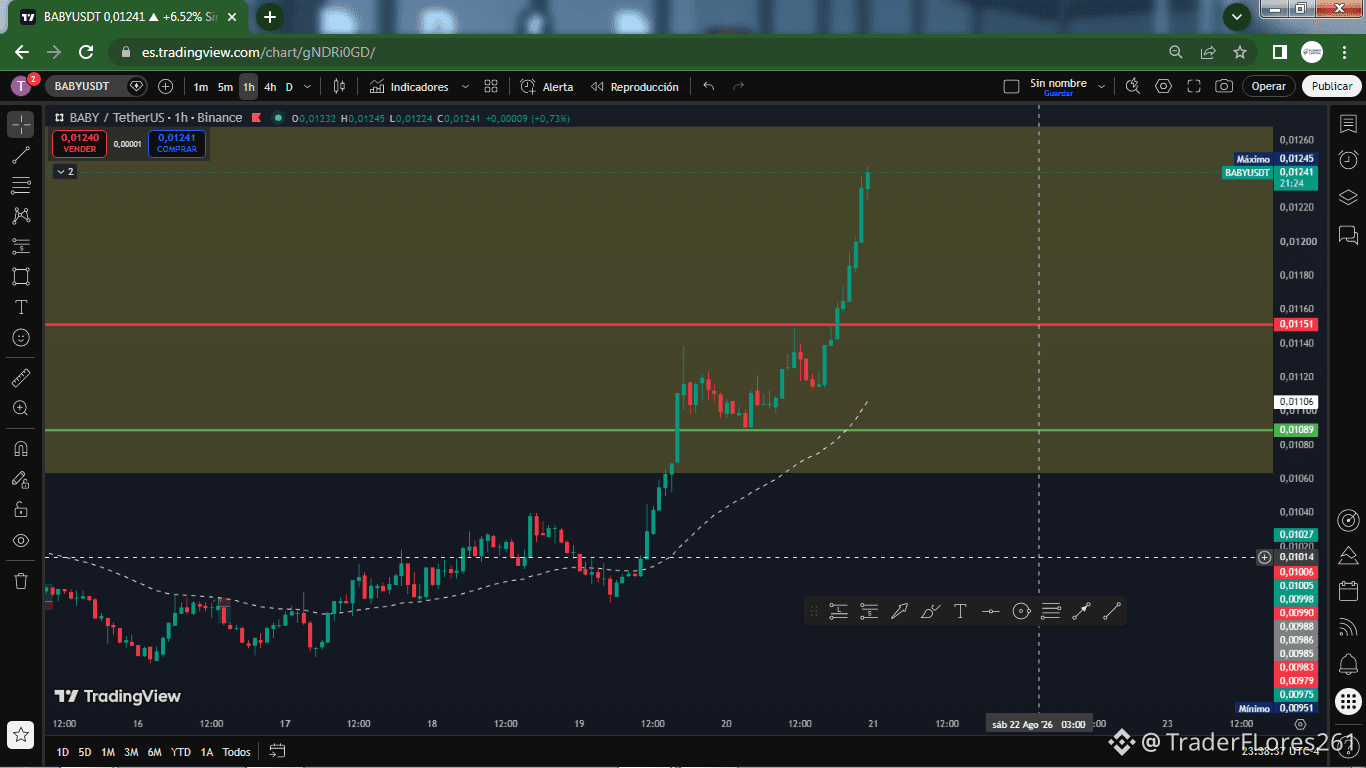1366x768 pixels.
Task: Enter fullscreen chart mode
Action: 1193,87
